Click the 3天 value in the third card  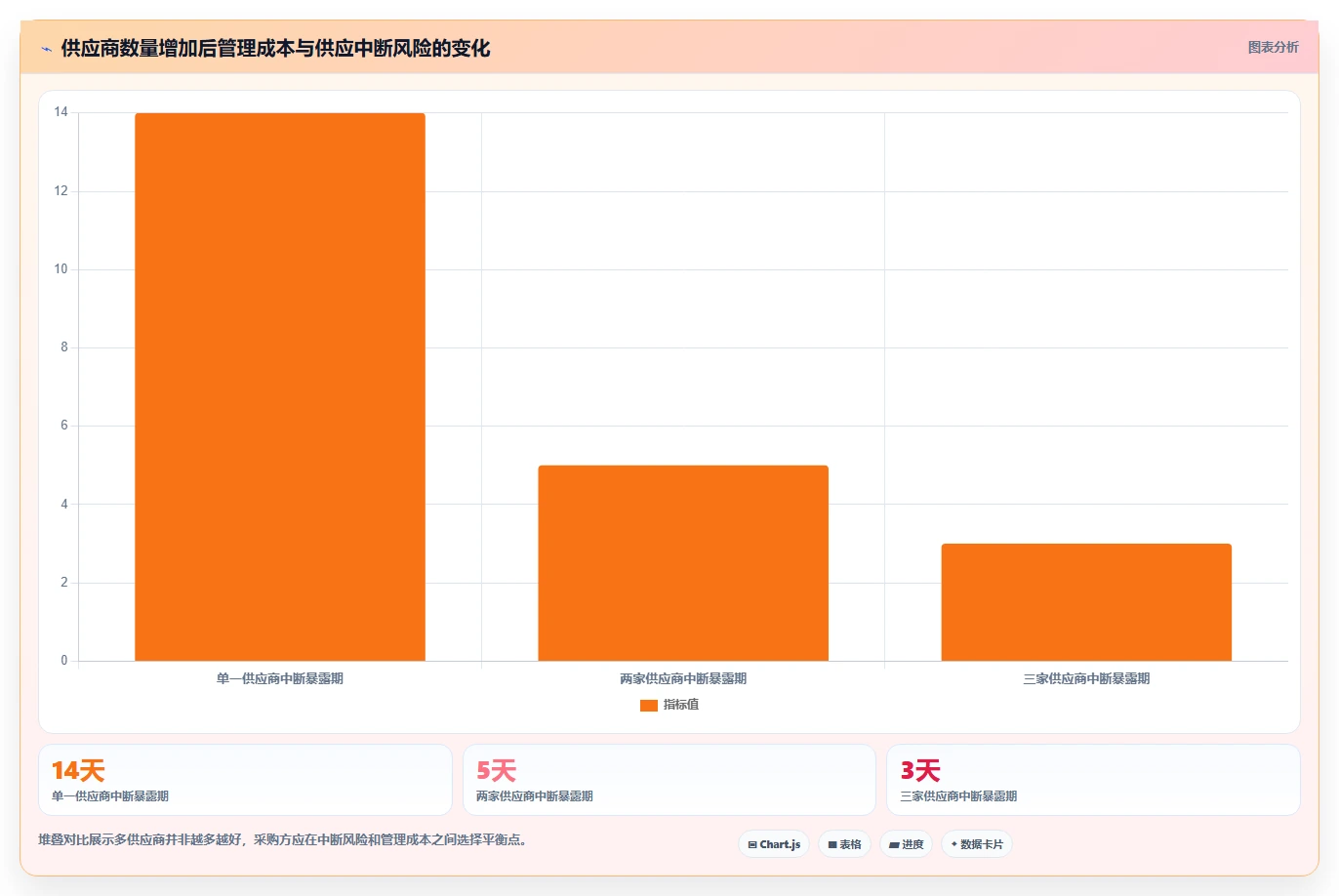click(x=920, y=771)
